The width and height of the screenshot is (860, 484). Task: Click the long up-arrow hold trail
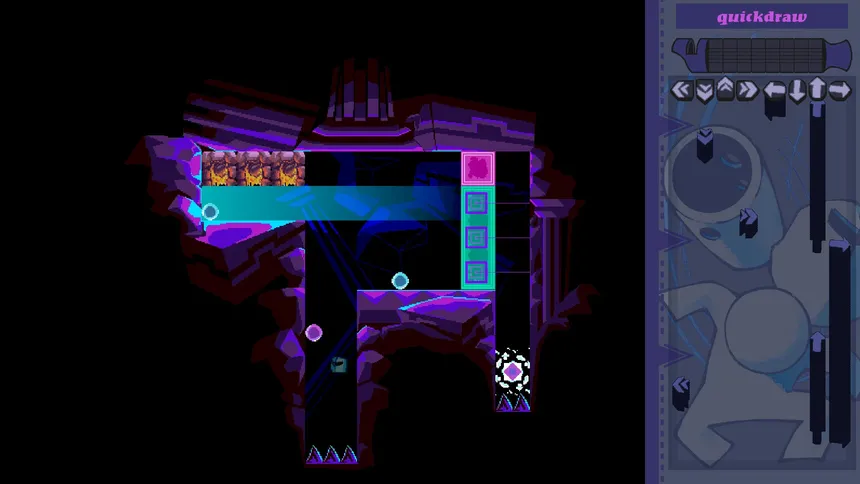coord(817,176)
